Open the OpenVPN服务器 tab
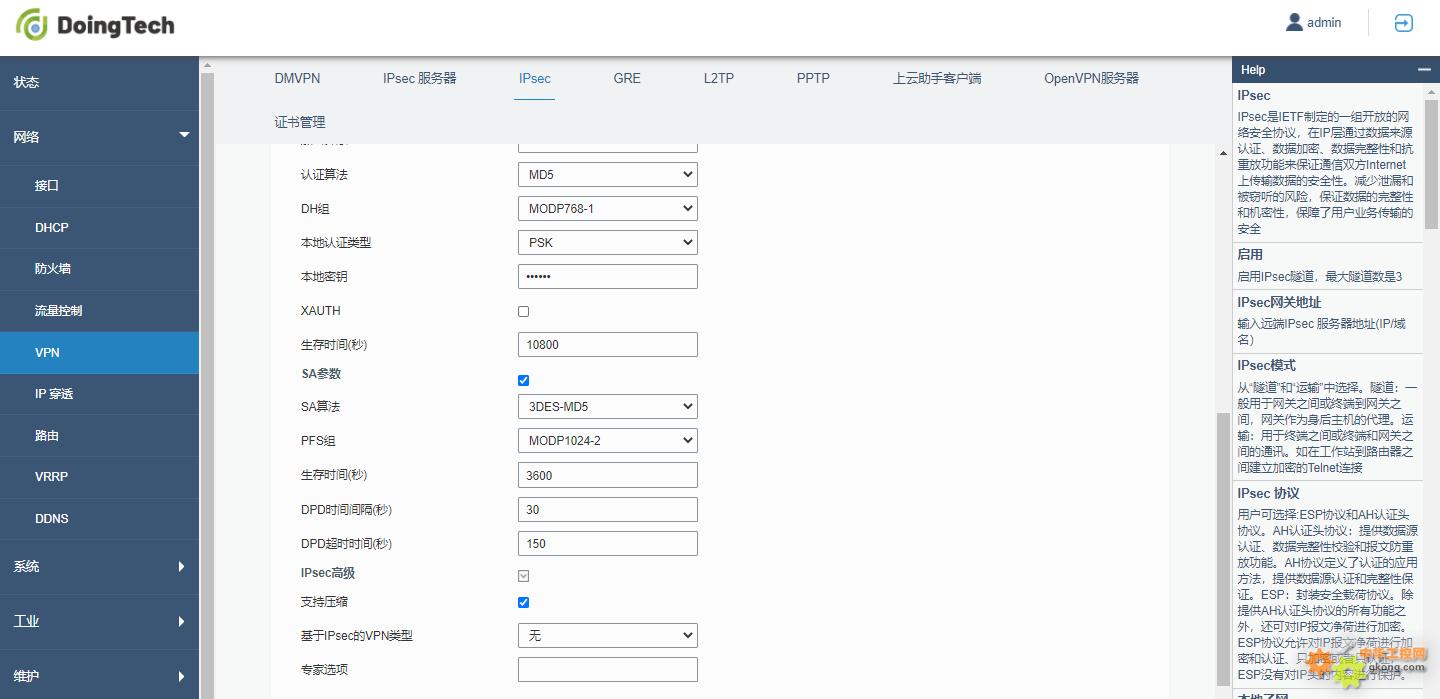Viewport: 1440px width, 699px height. (1091, 78)
